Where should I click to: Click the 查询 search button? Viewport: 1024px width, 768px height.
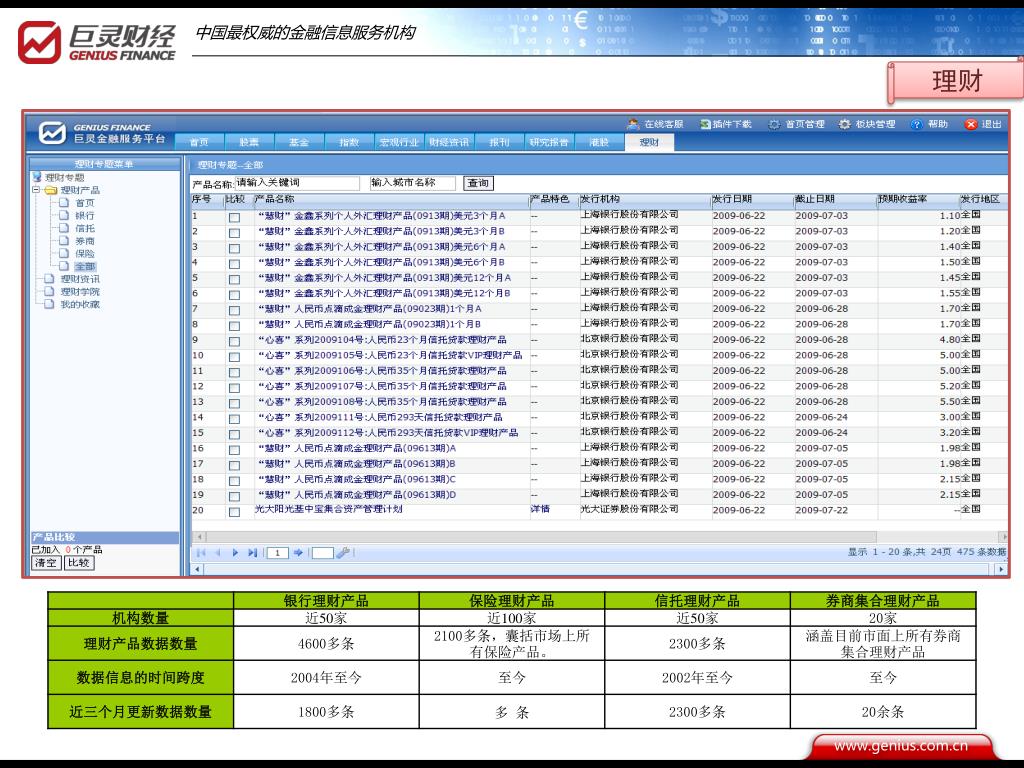pyautogui.click(x=478, y=184)
